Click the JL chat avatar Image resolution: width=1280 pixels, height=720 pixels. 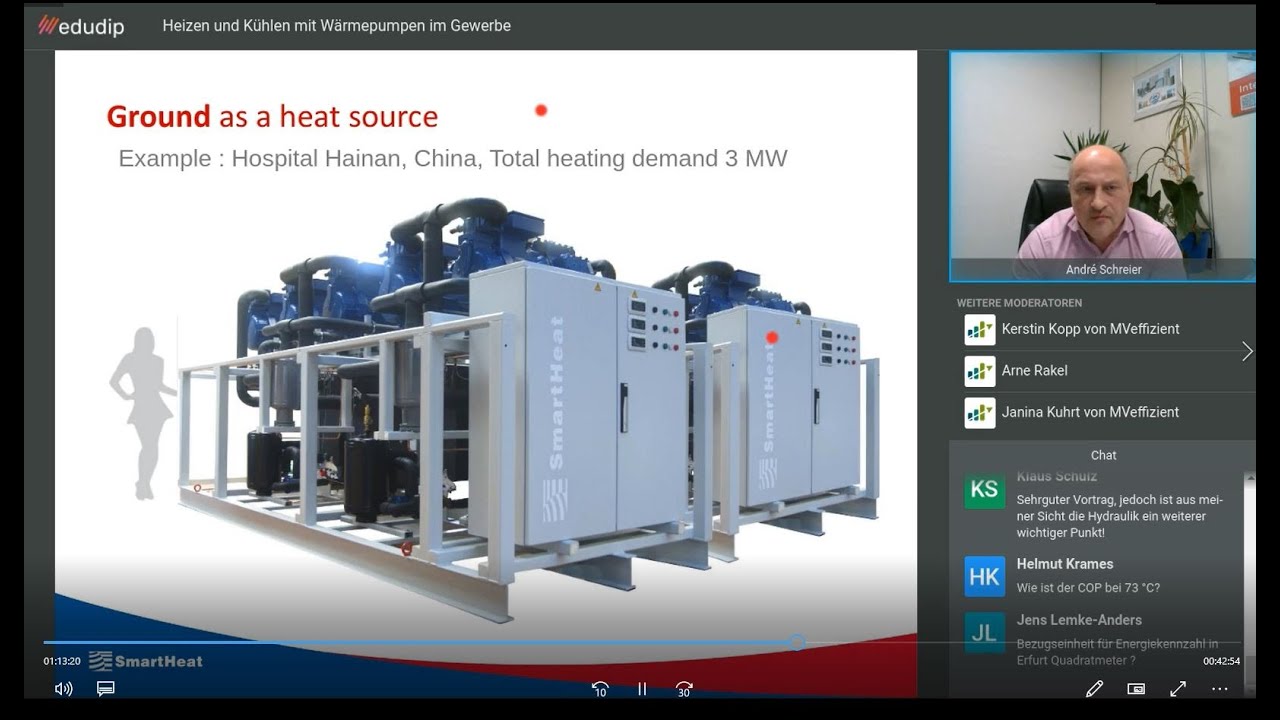pos(984,633)
